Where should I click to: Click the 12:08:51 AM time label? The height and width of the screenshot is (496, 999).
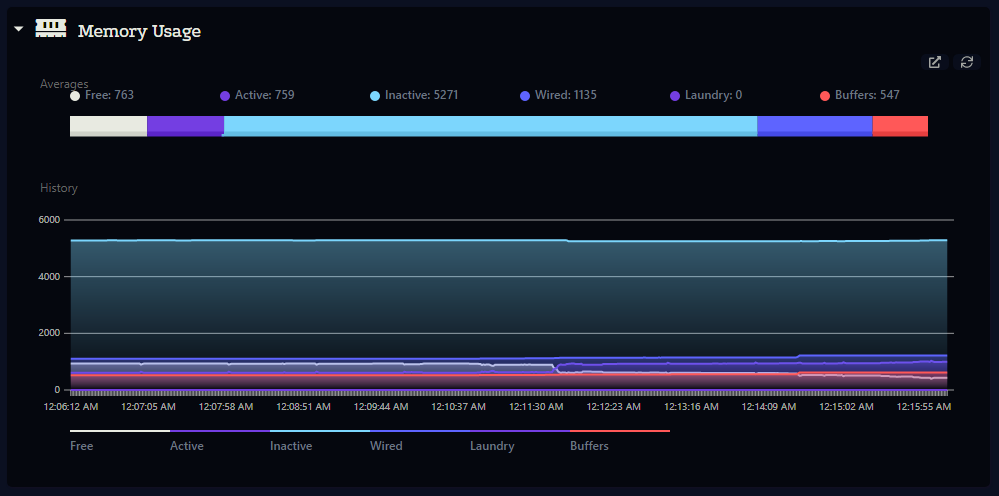(x=303, y=407)
